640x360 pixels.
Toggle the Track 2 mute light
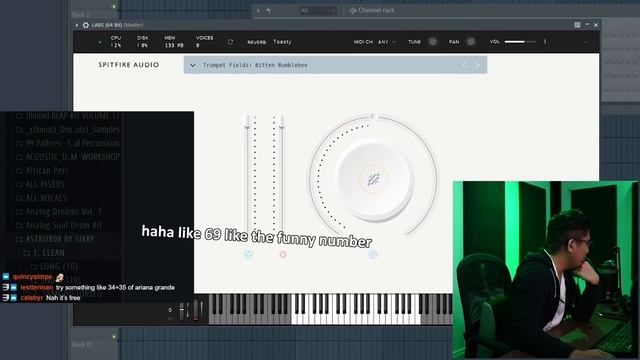114,7
